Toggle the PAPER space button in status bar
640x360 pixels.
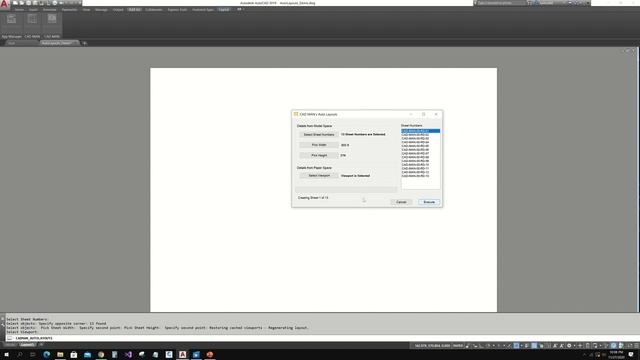tap(458, 346)
